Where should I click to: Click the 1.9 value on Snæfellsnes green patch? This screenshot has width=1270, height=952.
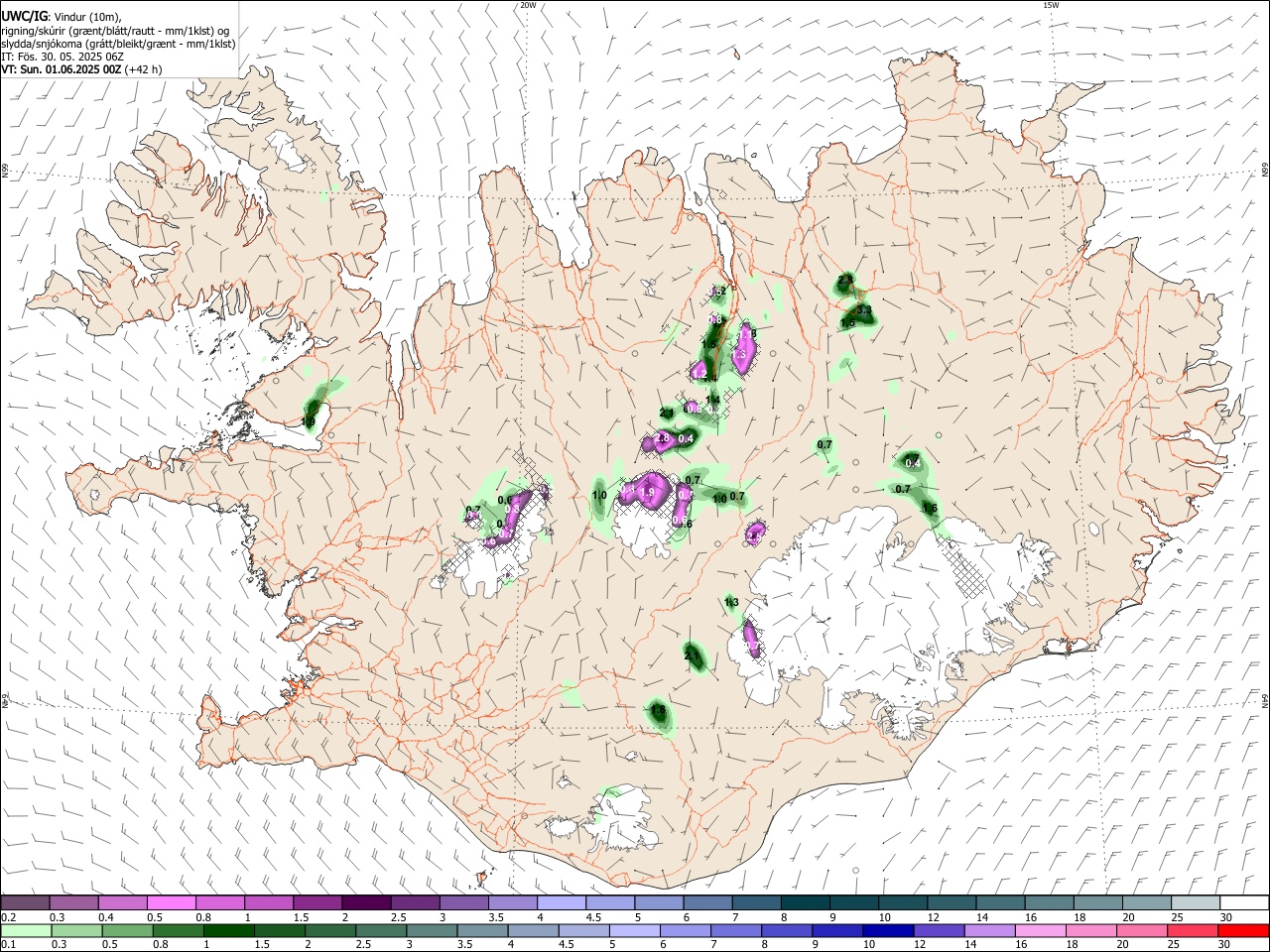pyautogui.click(x=308, y=422)
